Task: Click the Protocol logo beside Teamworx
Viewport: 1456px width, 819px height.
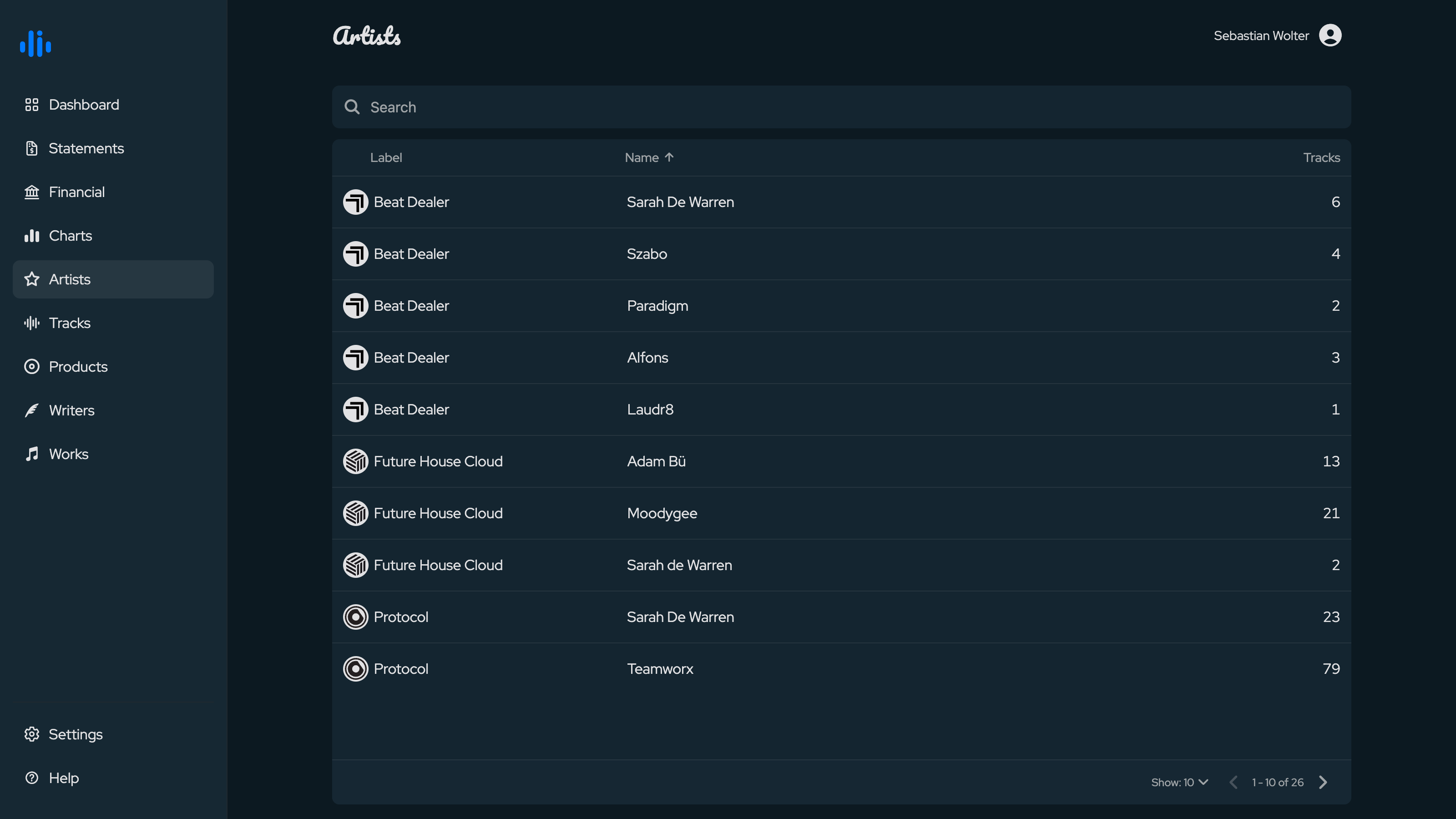Action: 355,669
